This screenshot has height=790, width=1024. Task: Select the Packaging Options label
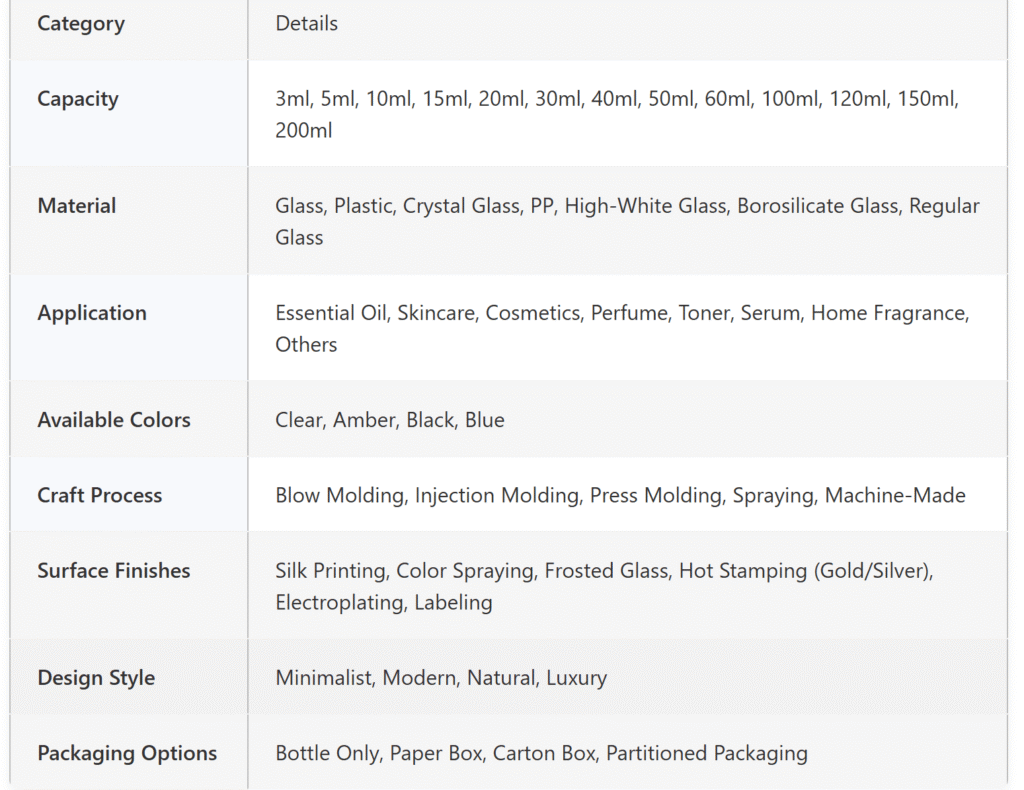point(127,753)
